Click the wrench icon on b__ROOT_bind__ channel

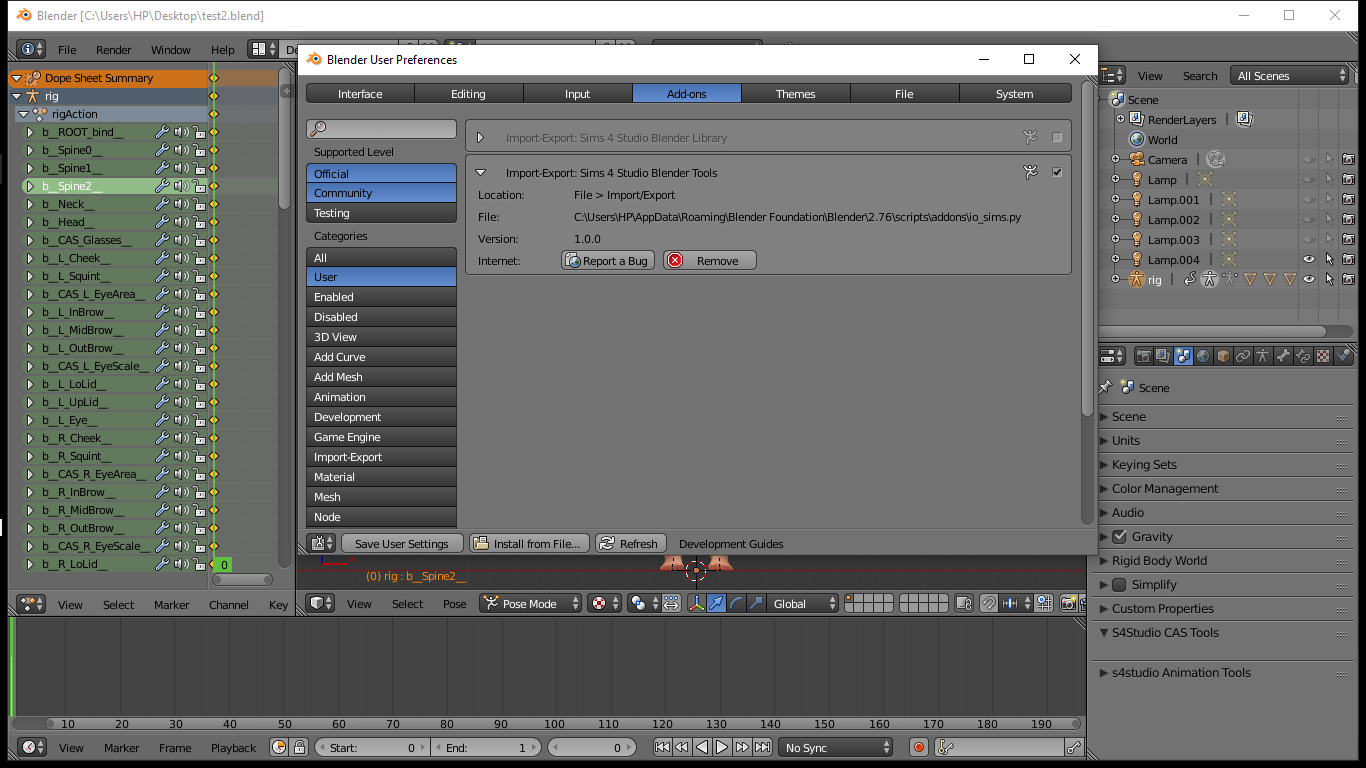pyautogui.click(x=162, y=132)
